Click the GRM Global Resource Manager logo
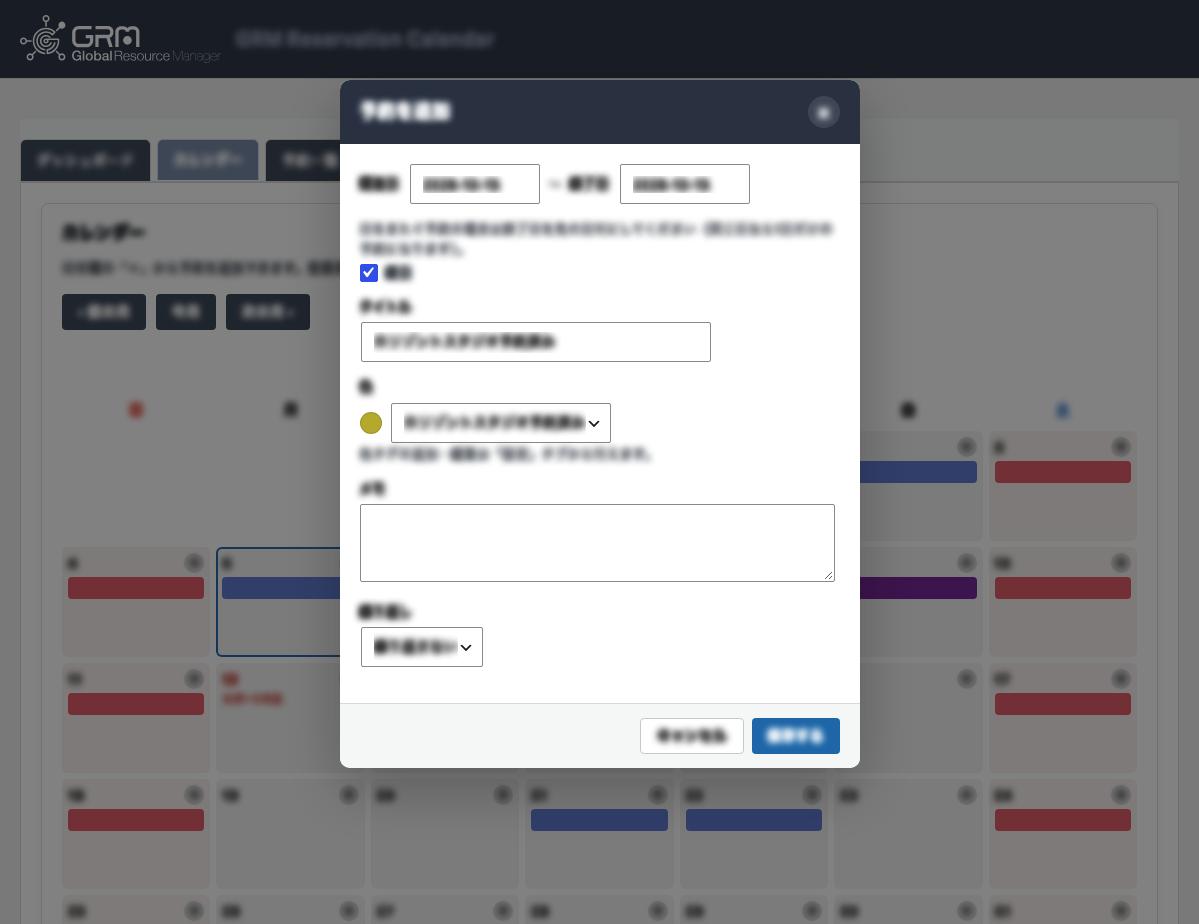 click(121, 39)
